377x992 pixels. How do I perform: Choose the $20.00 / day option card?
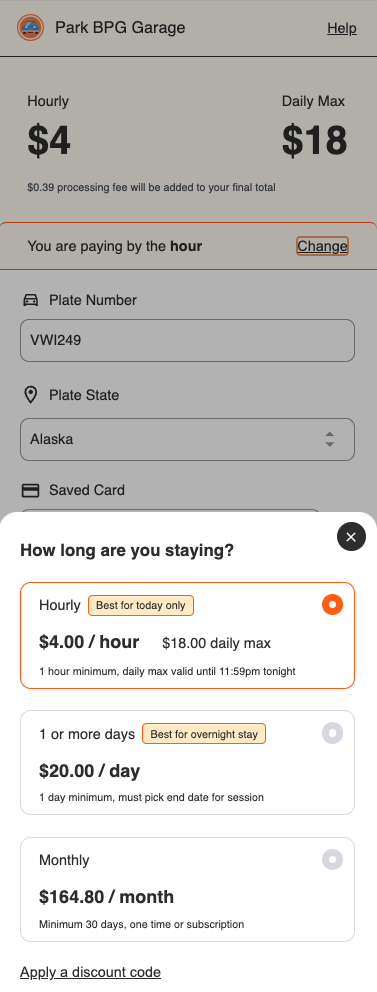click(187, 762)
